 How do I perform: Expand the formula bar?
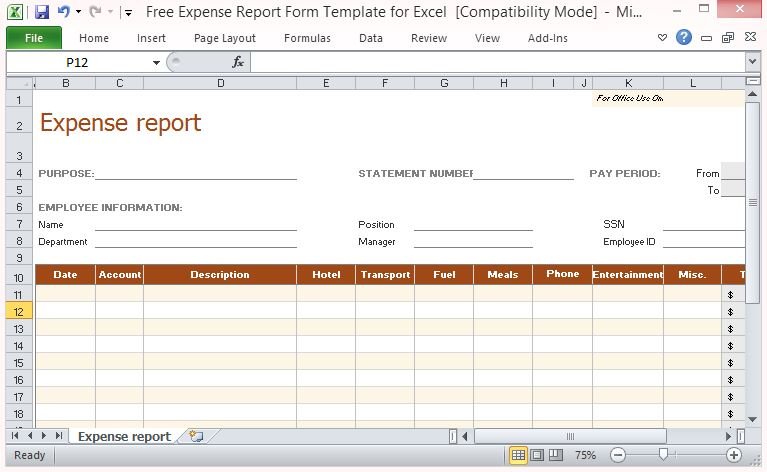(x=752, y=62)
